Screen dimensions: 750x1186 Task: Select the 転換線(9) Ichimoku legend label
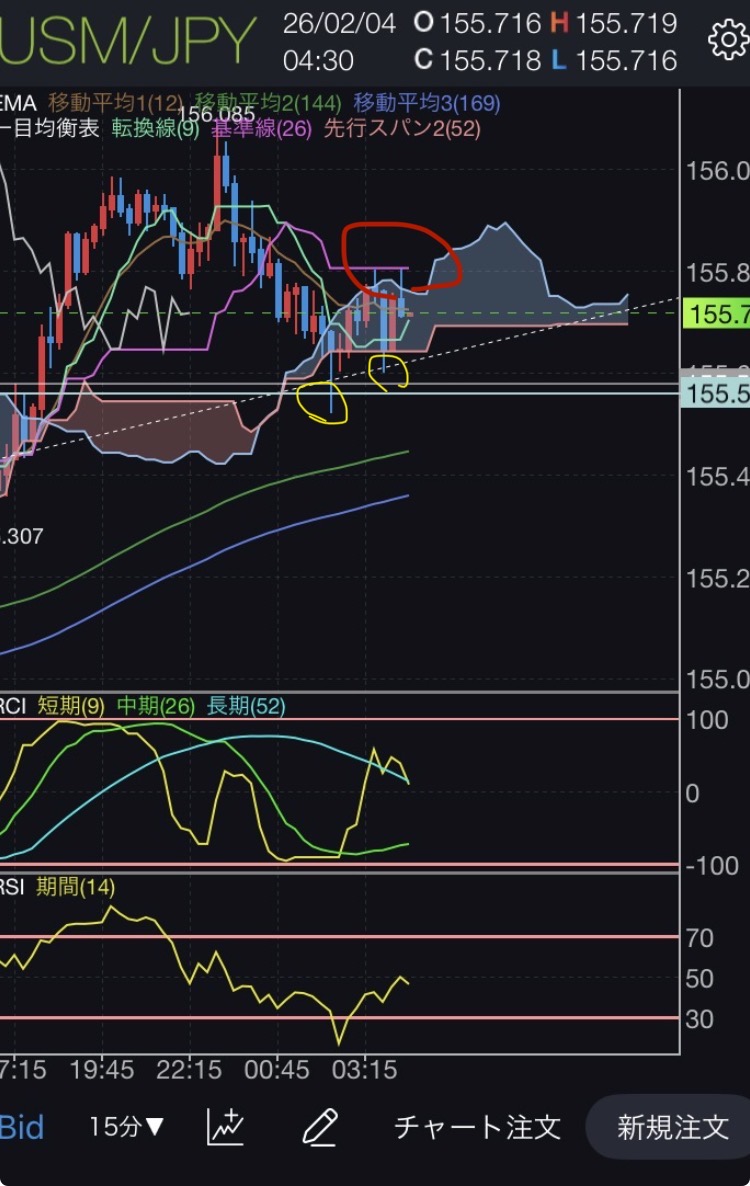click(x=155, y=128)
